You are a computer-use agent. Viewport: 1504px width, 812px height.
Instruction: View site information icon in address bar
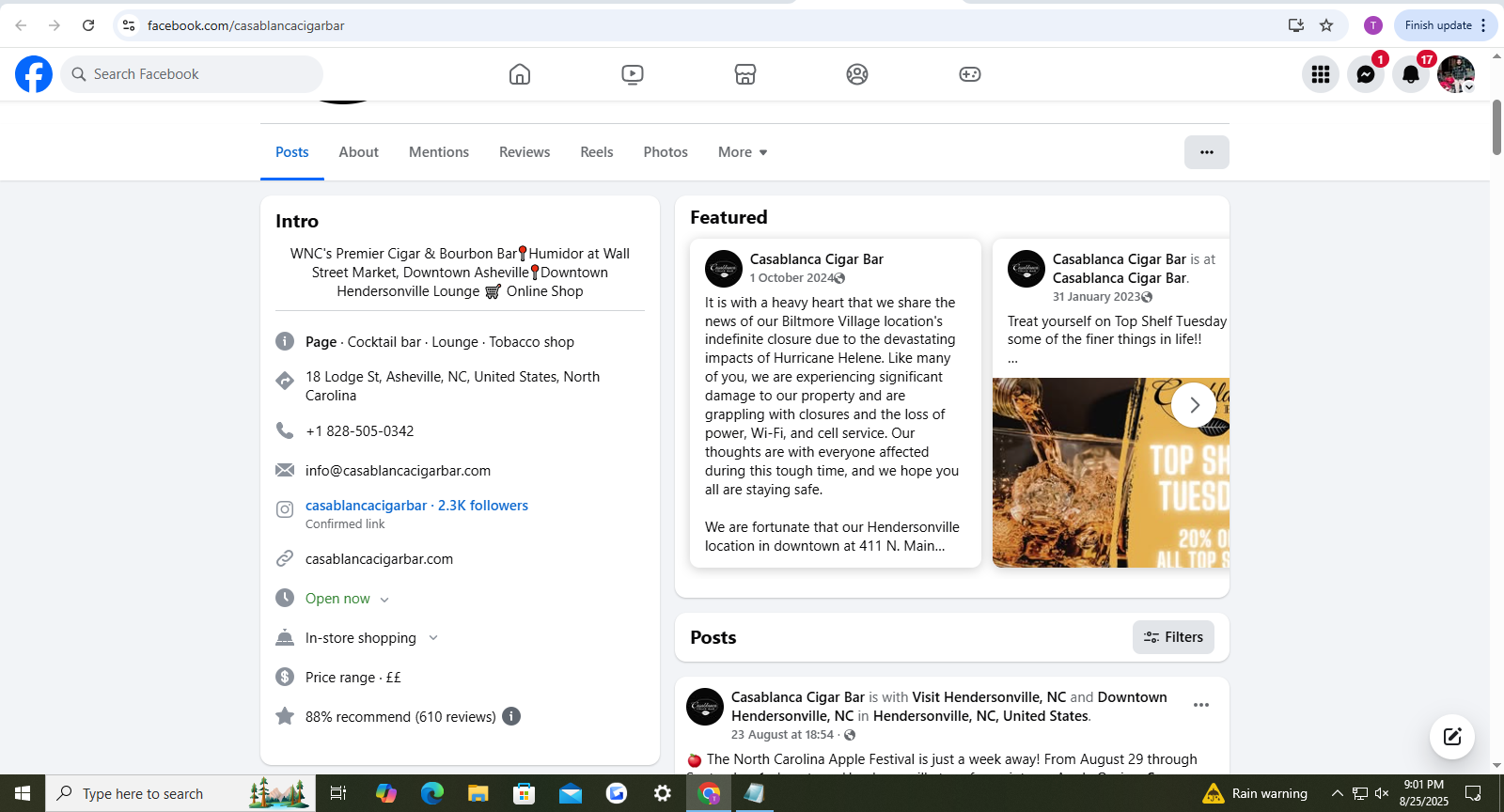click(x=129, y=25)
